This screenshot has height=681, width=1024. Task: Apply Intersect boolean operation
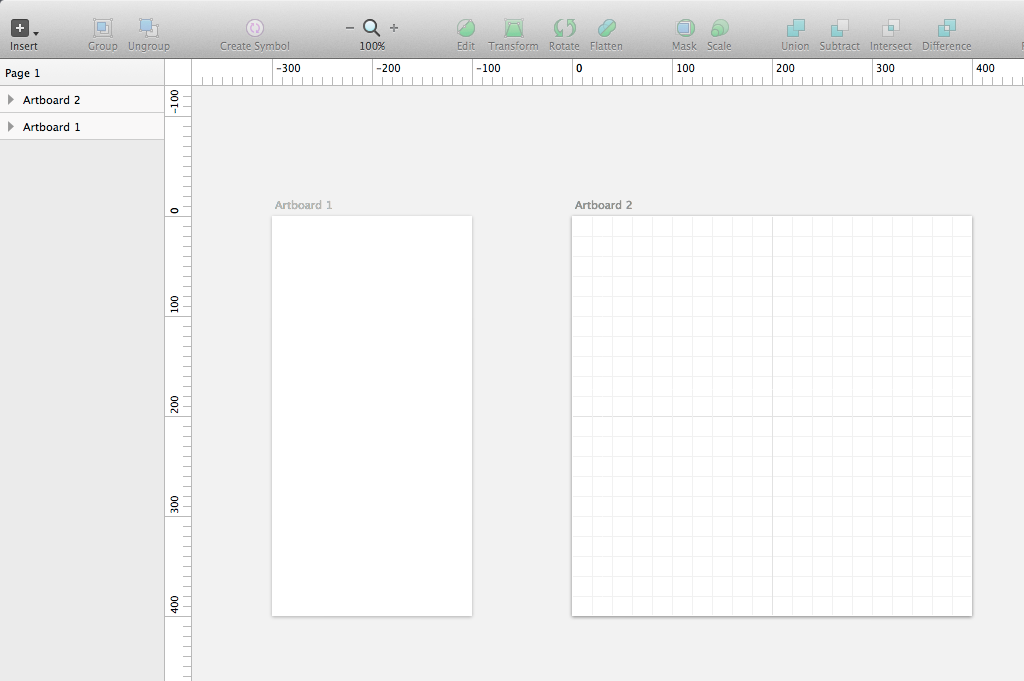pyautogui.click(x=890, y=28)
